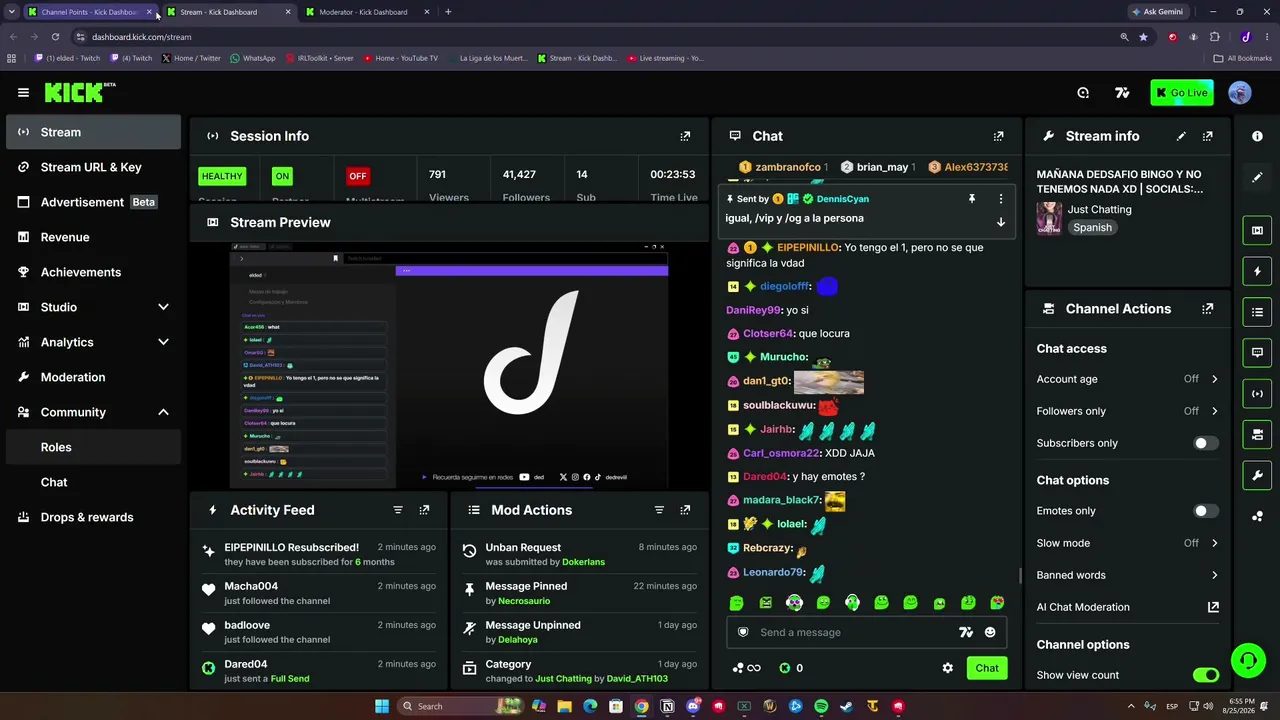Click Dokerlans username in Mod Actions
Image resolution: width=1280 pixels, height=720 pixels.
tap(583, 562)
